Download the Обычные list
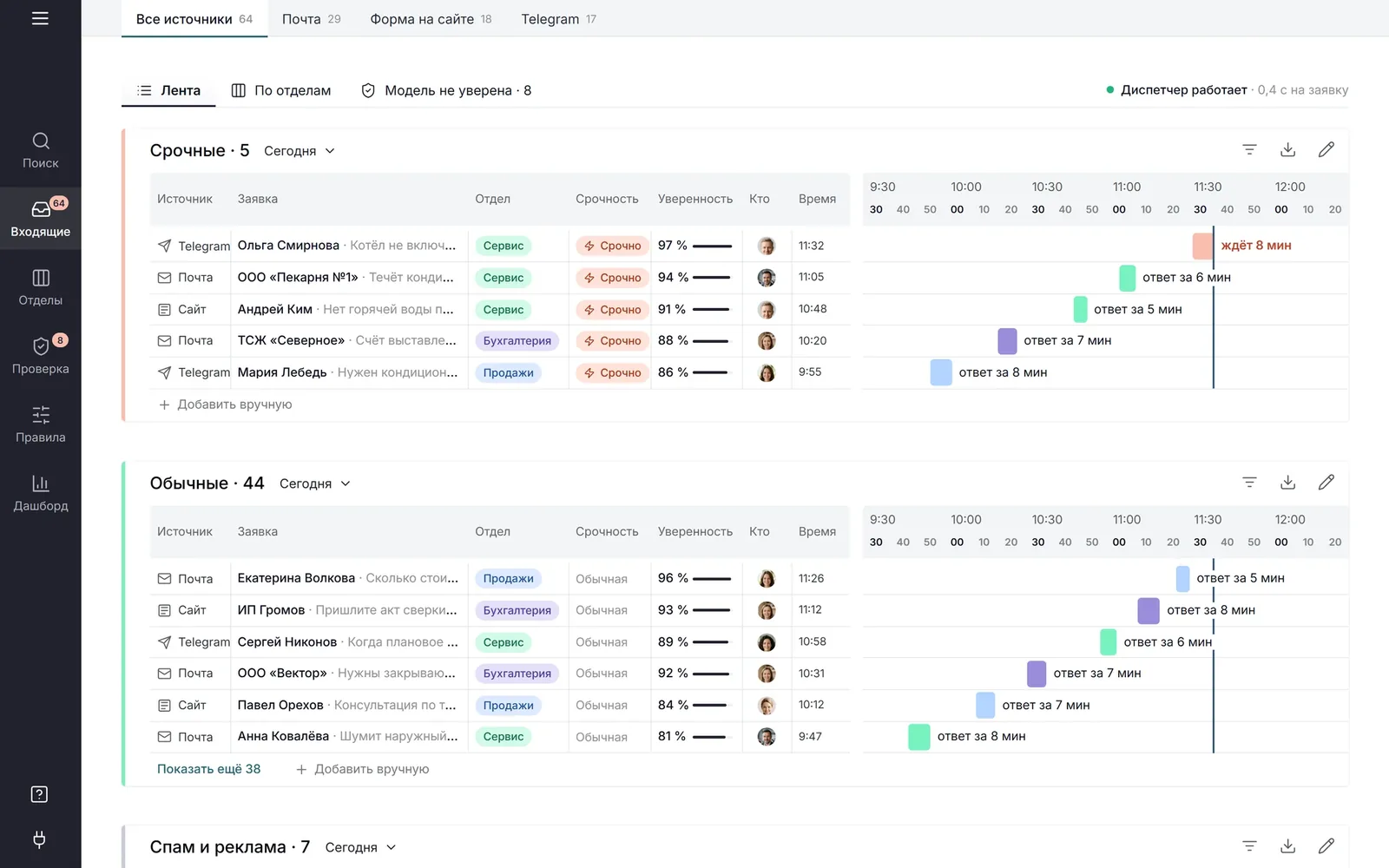1389x868 pixels. click(1287, 483)
